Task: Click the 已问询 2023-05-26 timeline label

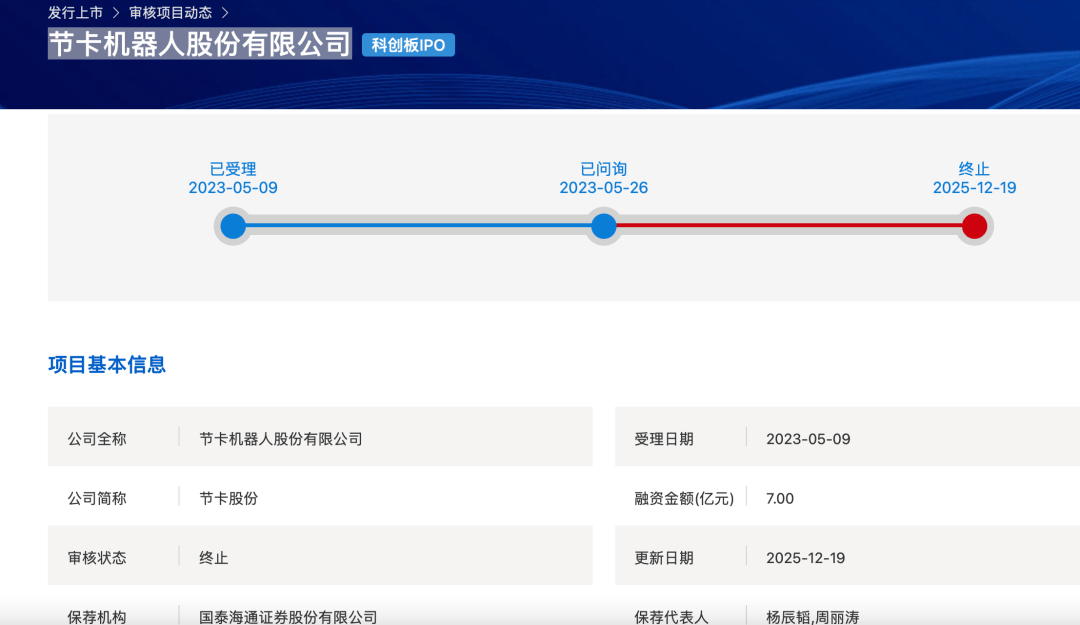Action: click(604, 178)
